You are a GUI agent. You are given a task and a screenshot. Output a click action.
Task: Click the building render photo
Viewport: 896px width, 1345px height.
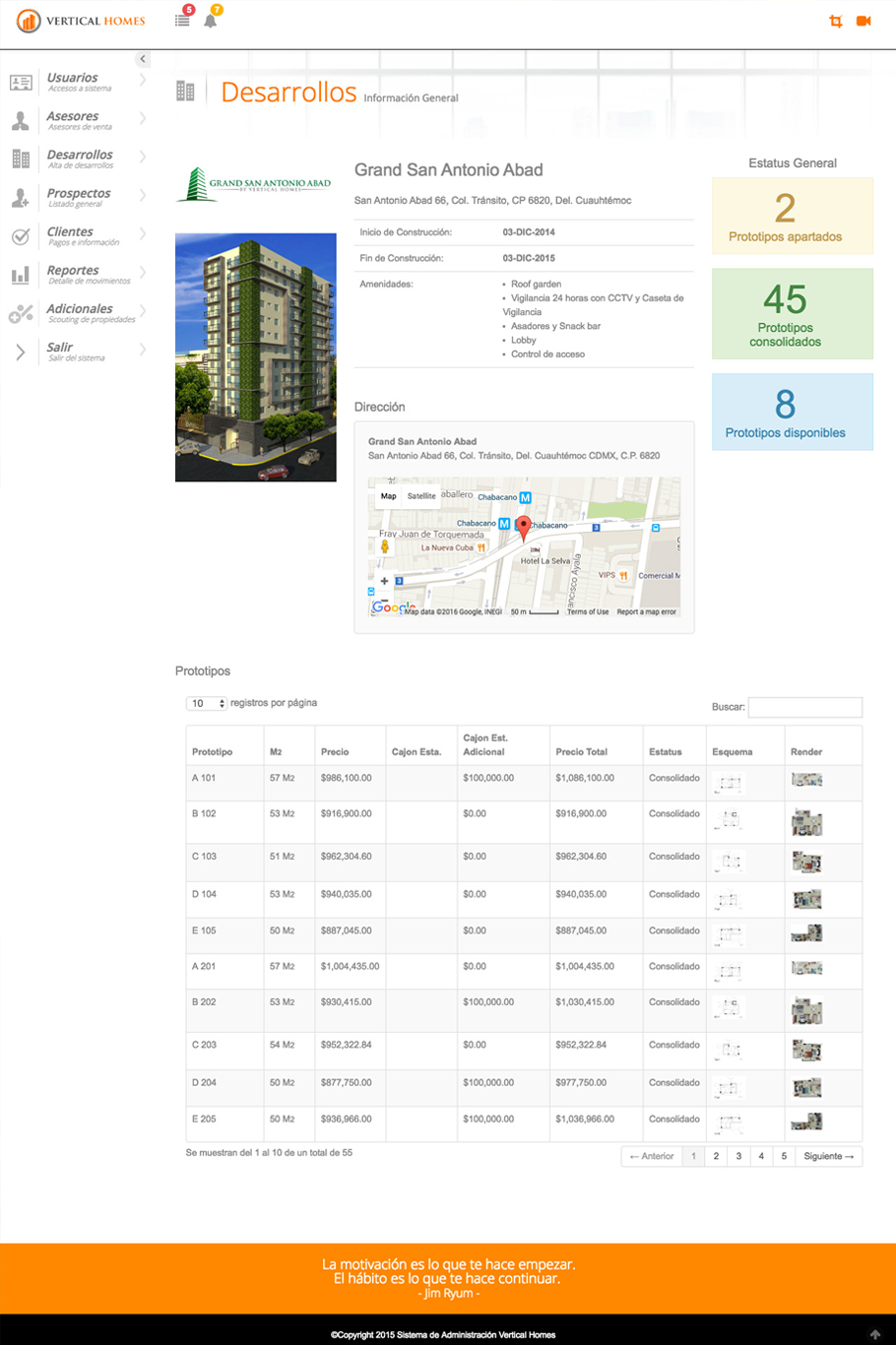click(x=256, y=357)
